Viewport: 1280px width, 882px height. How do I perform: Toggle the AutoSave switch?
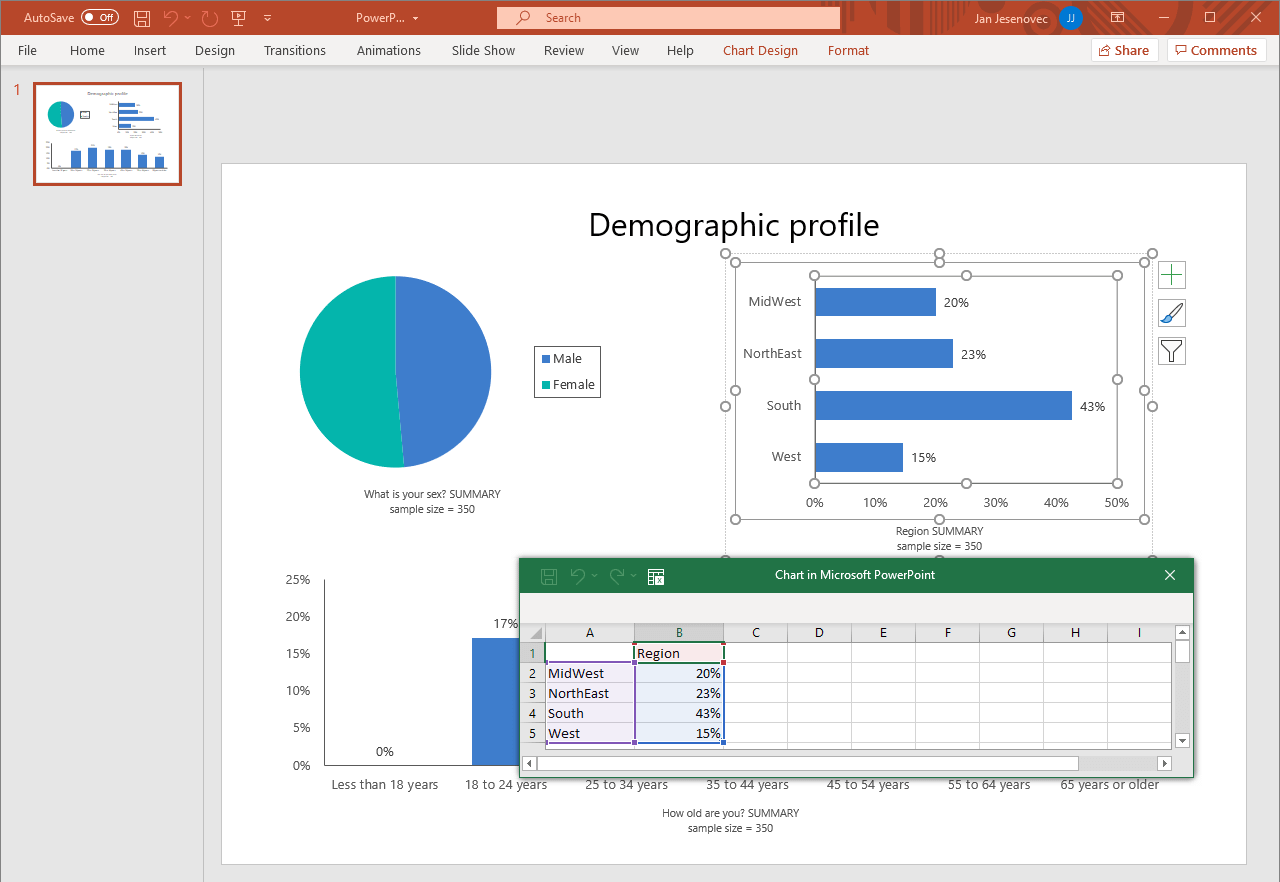[x=99, y=18]
